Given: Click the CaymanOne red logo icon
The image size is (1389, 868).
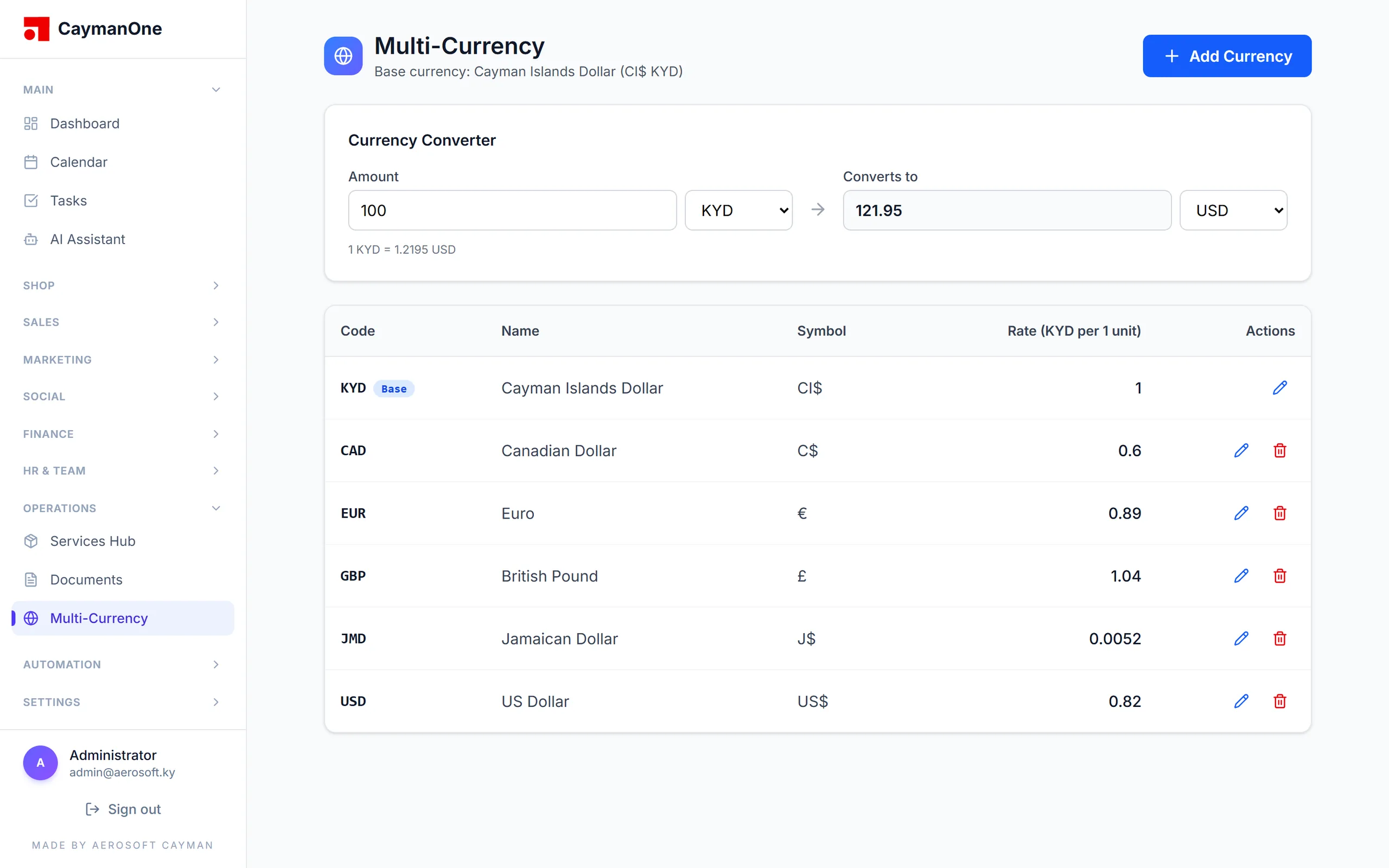Looking at the screenshot, I should pyautogui.click(x=36, y=29).
